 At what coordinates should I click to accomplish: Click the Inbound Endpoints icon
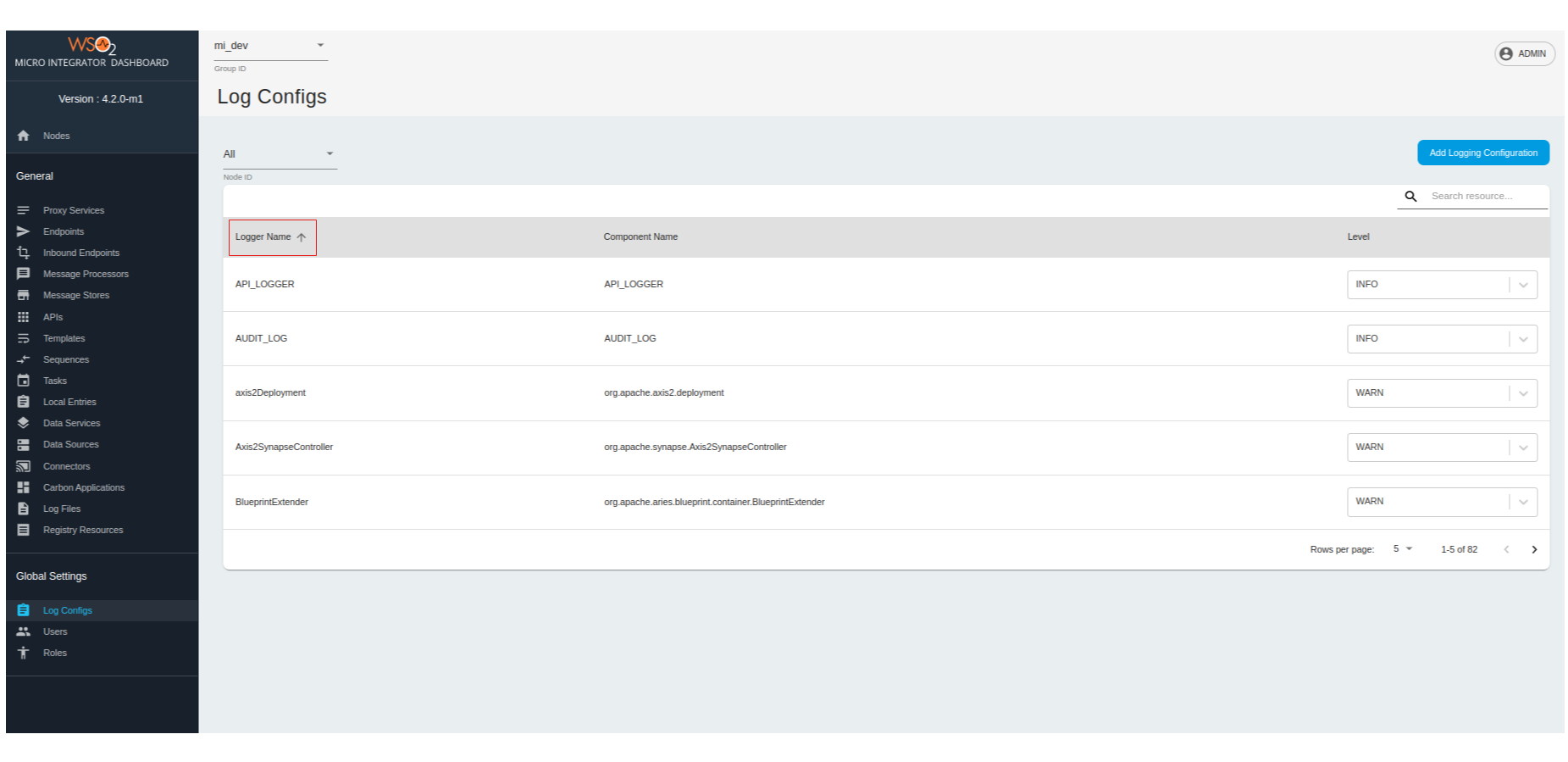tap(23, 253)
